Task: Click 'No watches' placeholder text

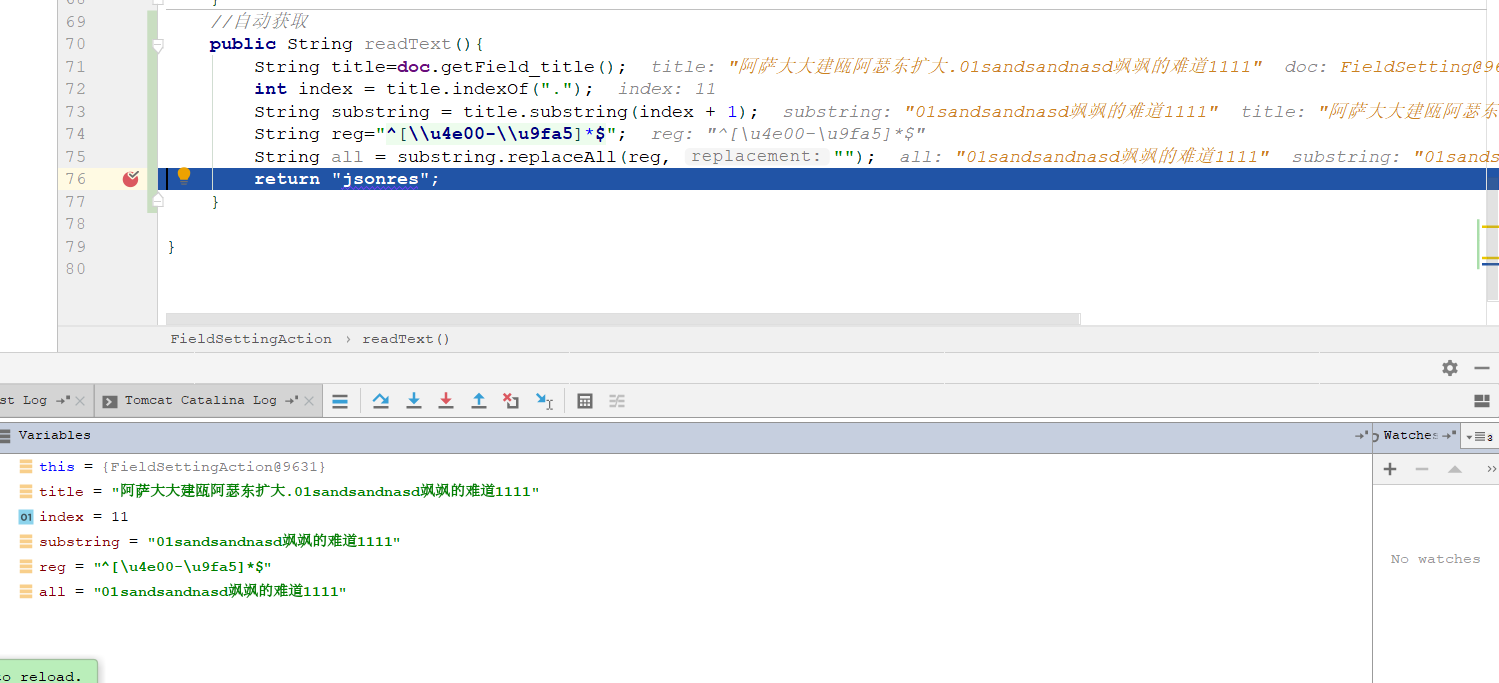Action: click(x=1435, y=560)
